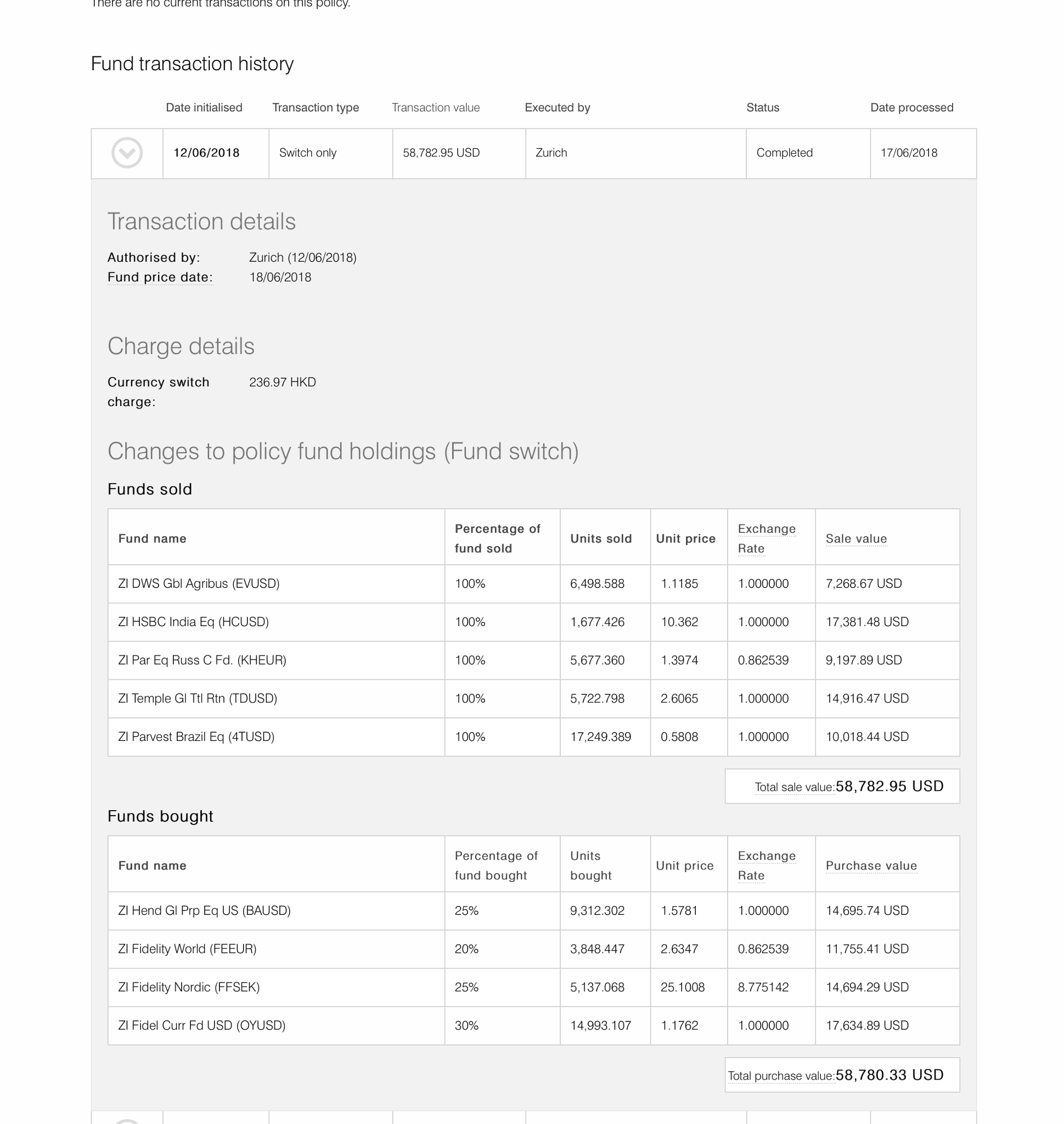The image size is (1064, 1124).
Task: Click the Exchange Rate header in Funds sold
Action: (766, 538)
